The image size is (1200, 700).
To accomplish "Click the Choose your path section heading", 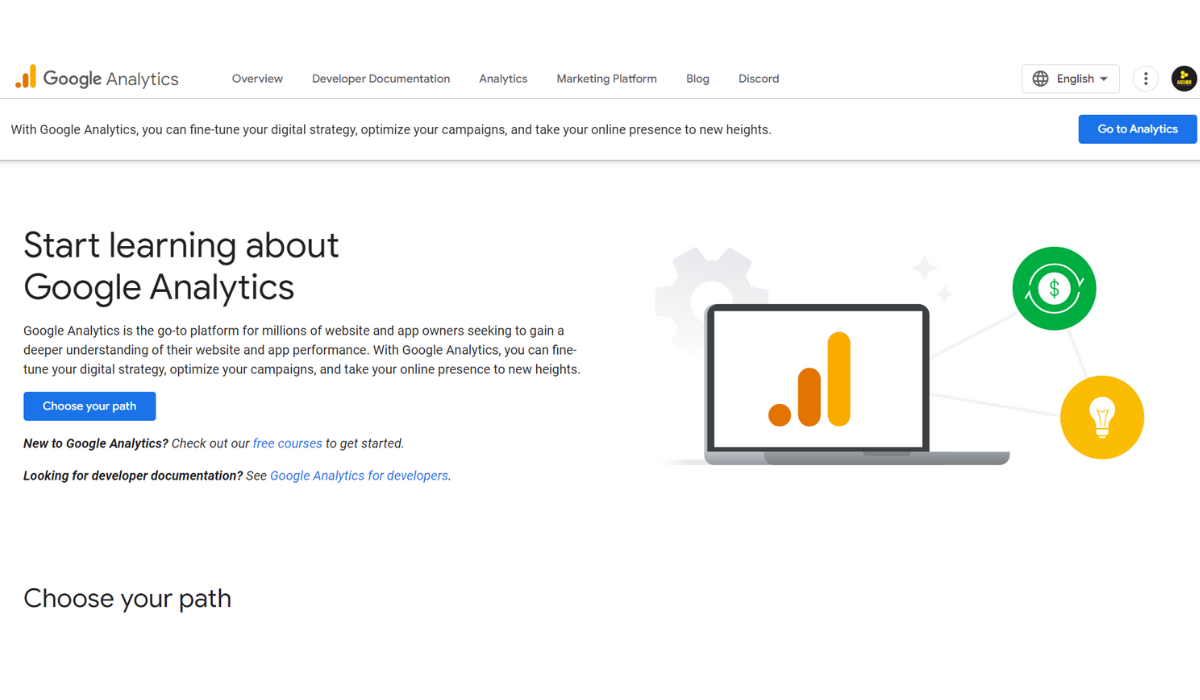I will [x=127, y=599].
